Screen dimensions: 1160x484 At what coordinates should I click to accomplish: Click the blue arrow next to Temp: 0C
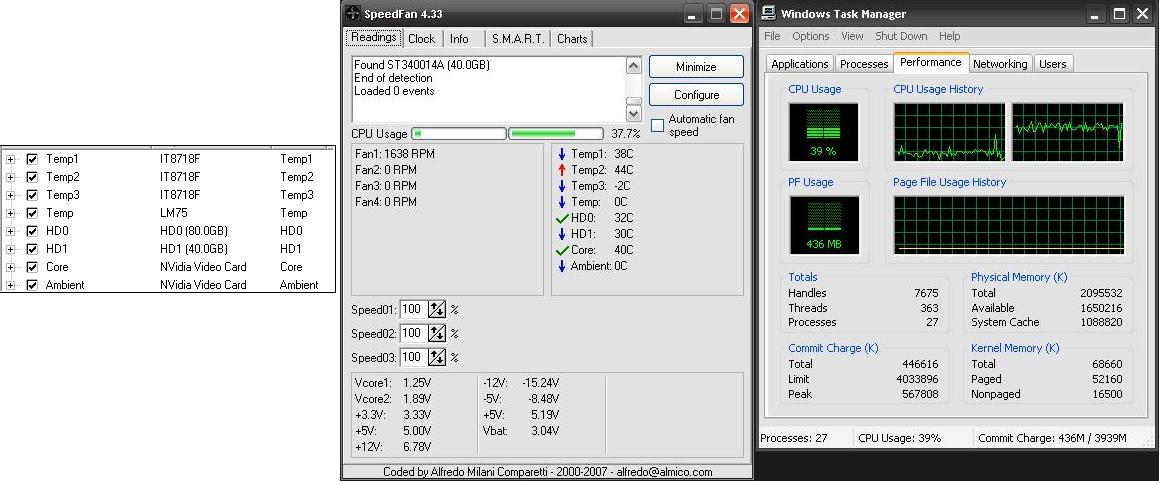pos(562,202)
